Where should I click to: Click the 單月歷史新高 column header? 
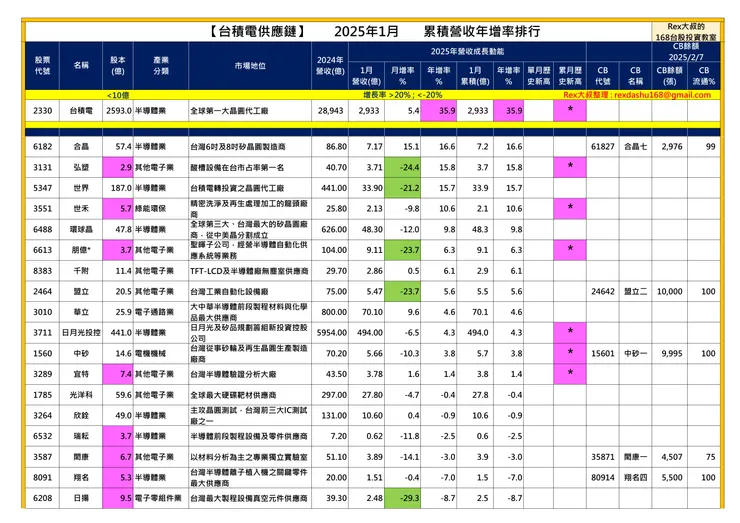[x=538, y=76]
